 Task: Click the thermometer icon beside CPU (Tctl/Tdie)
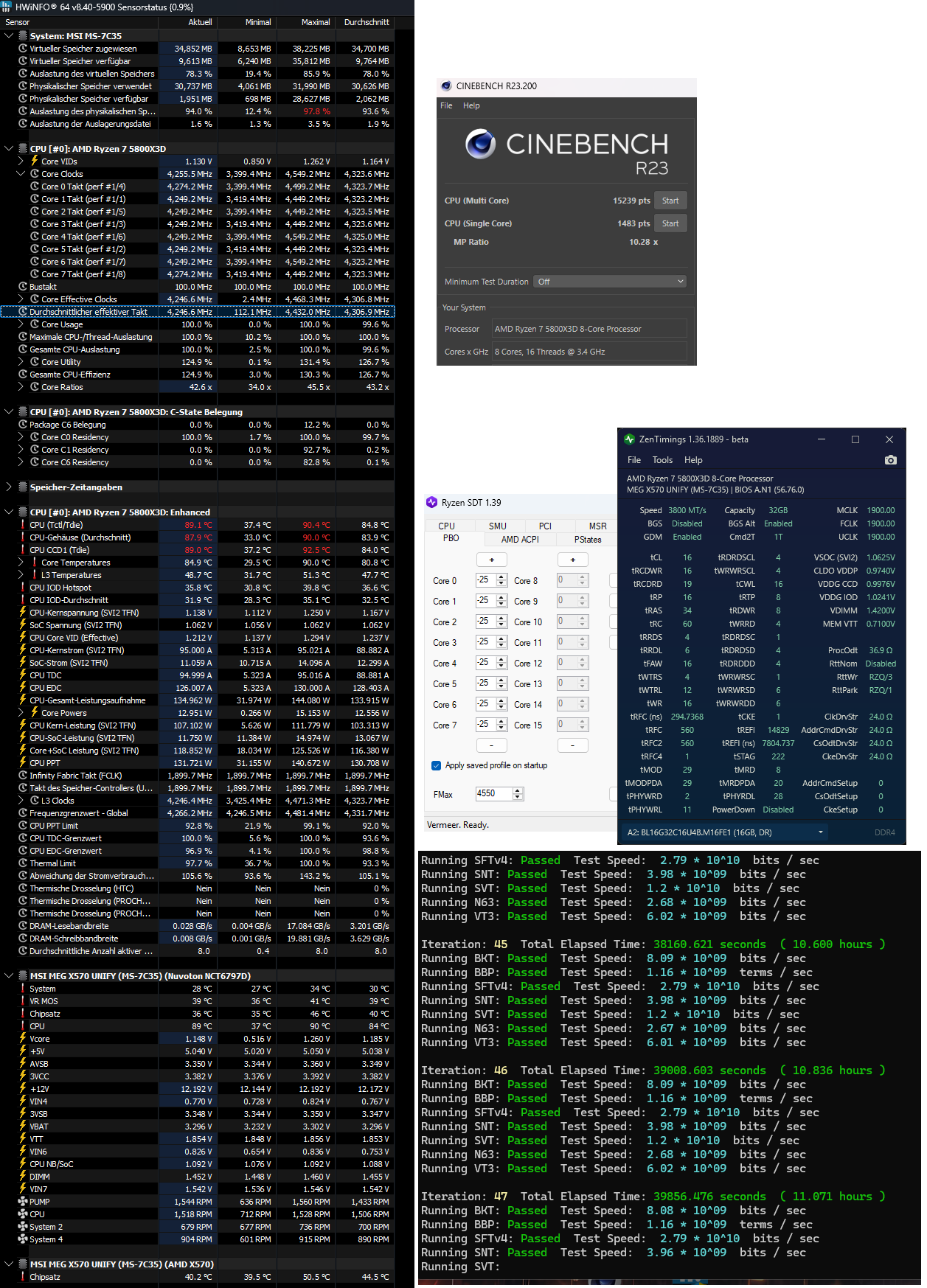(x=23, y=525)
